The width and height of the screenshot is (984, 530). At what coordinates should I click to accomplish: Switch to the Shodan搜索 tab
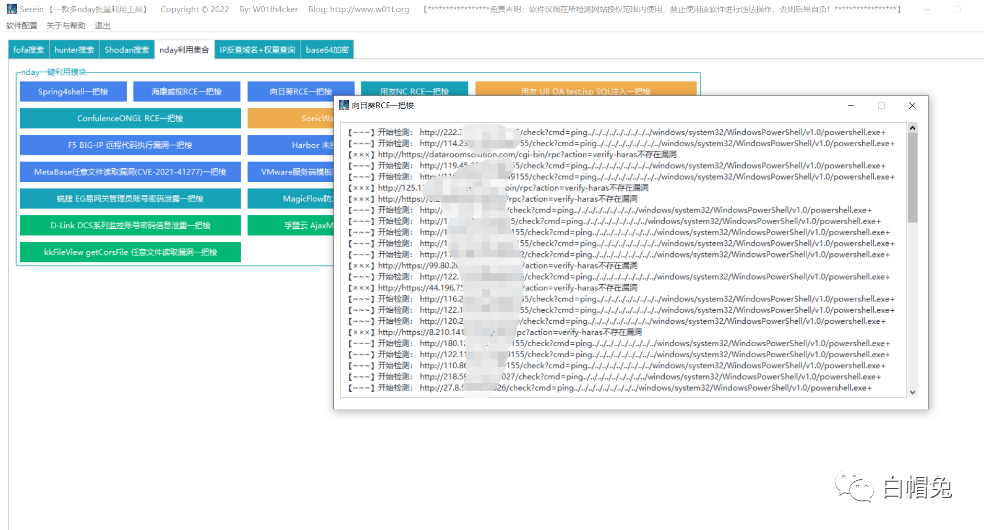127,50
